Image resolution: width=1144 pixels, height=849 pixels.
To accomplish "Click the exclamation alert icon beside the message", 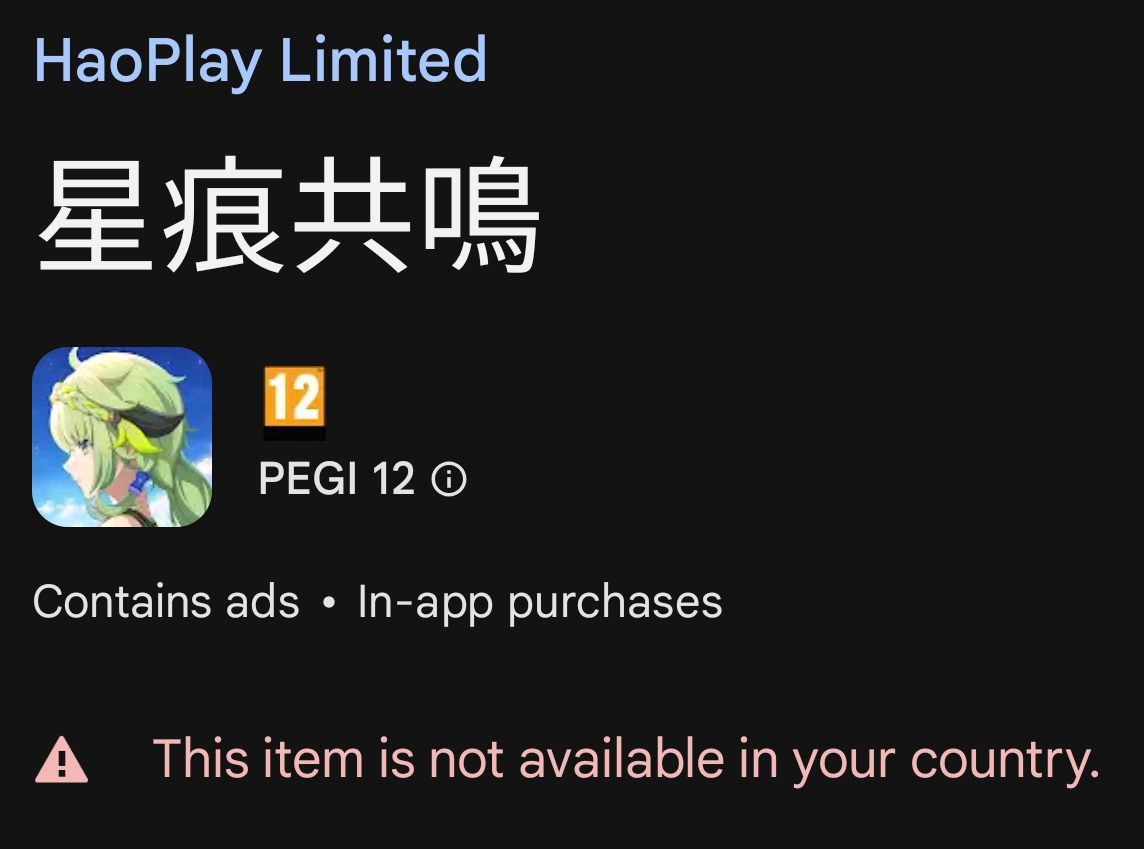I will click(x=61, y=760).
